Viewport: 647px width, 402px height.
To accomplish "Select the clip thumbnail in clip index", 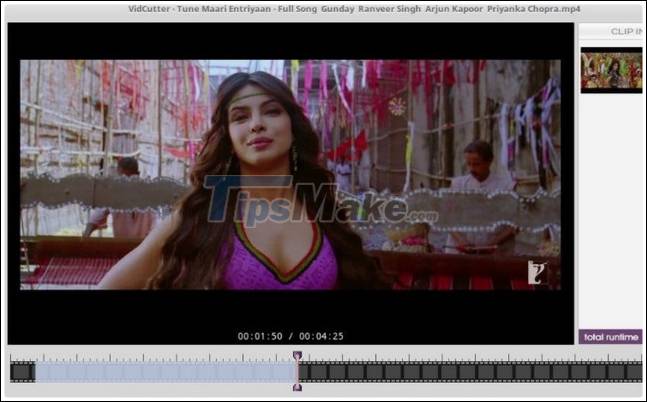I will (612, 70).
